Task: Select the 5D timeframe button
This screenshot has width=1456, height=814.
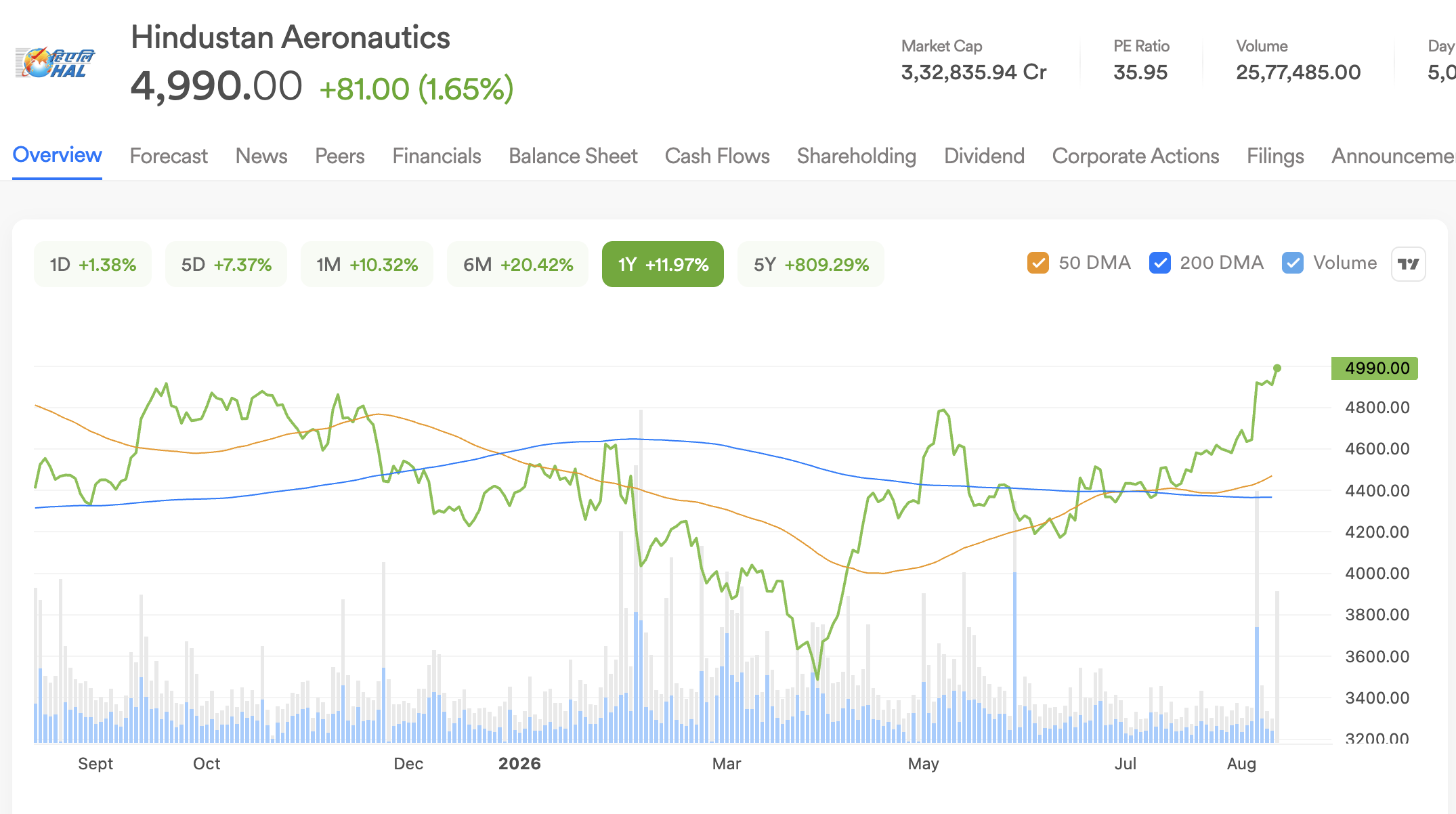Action: (226, 264)
